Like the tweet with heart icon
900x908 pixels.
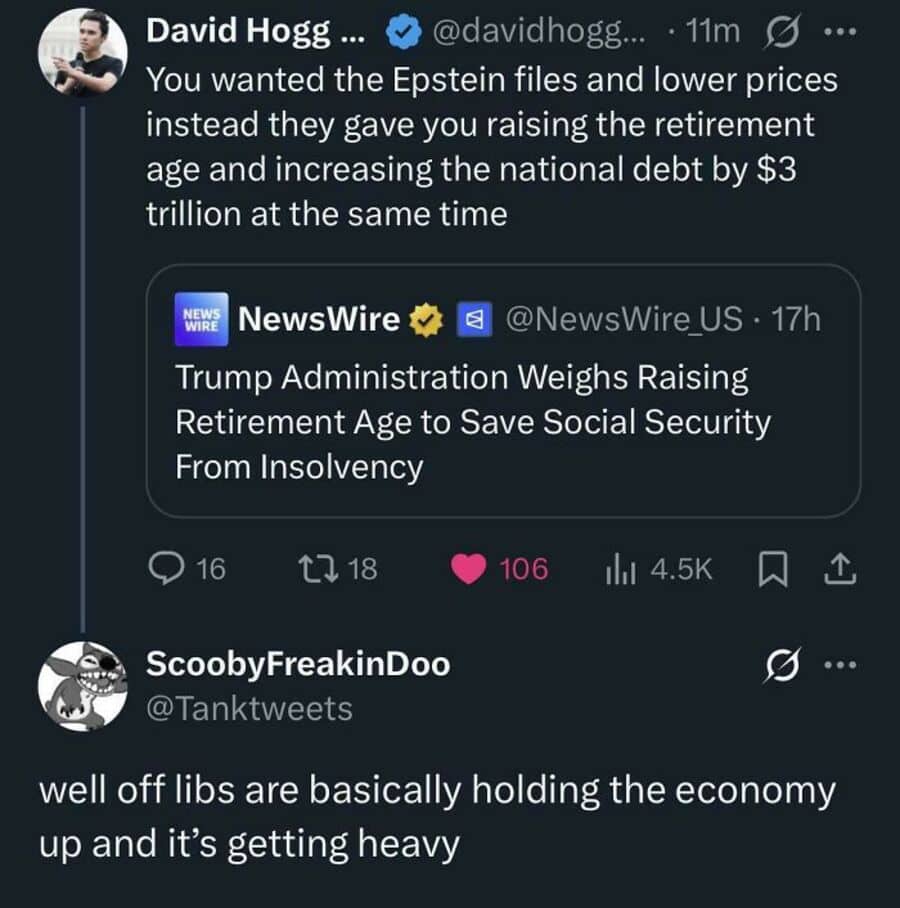(x=467, y=569)
